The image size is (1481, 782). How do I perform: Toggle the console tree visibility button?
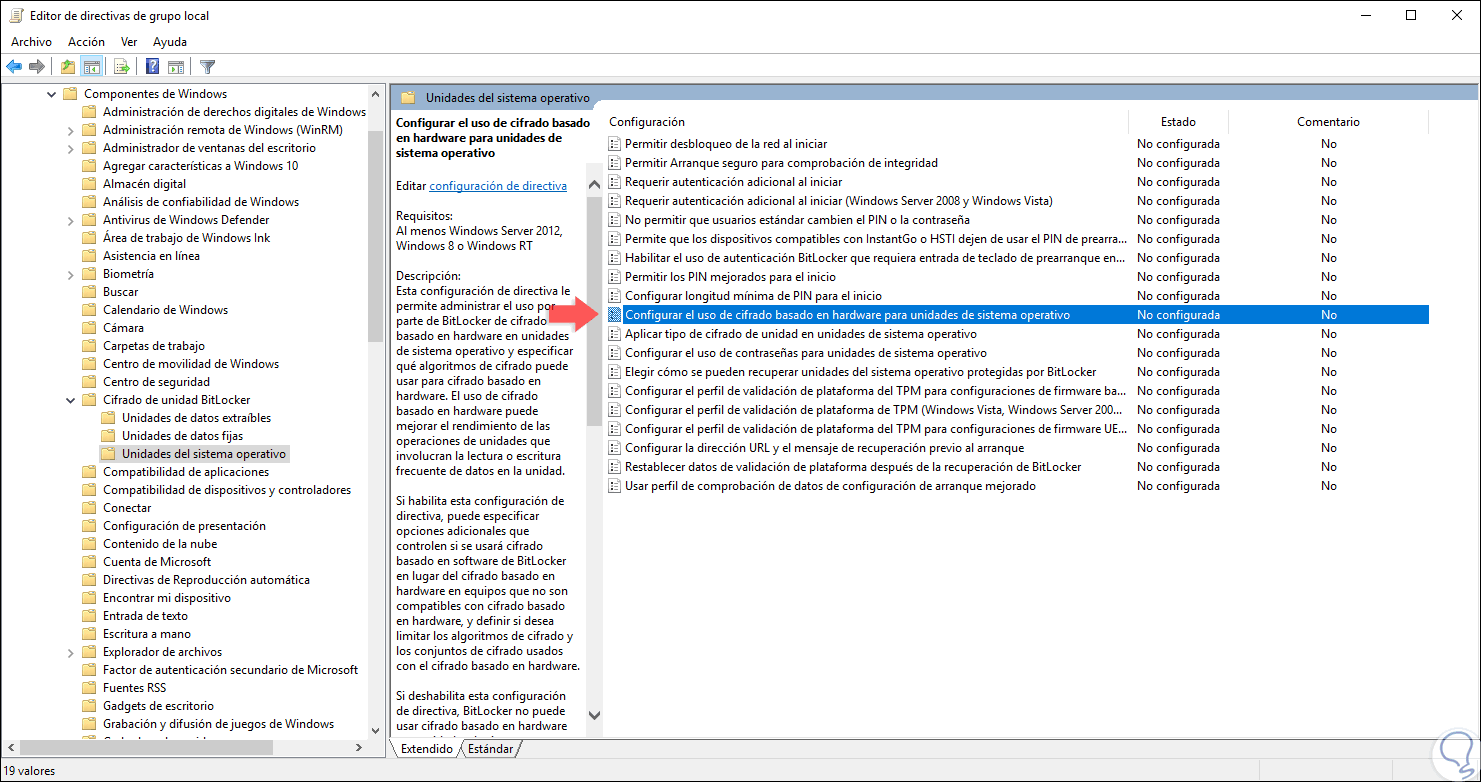[91, 67]
